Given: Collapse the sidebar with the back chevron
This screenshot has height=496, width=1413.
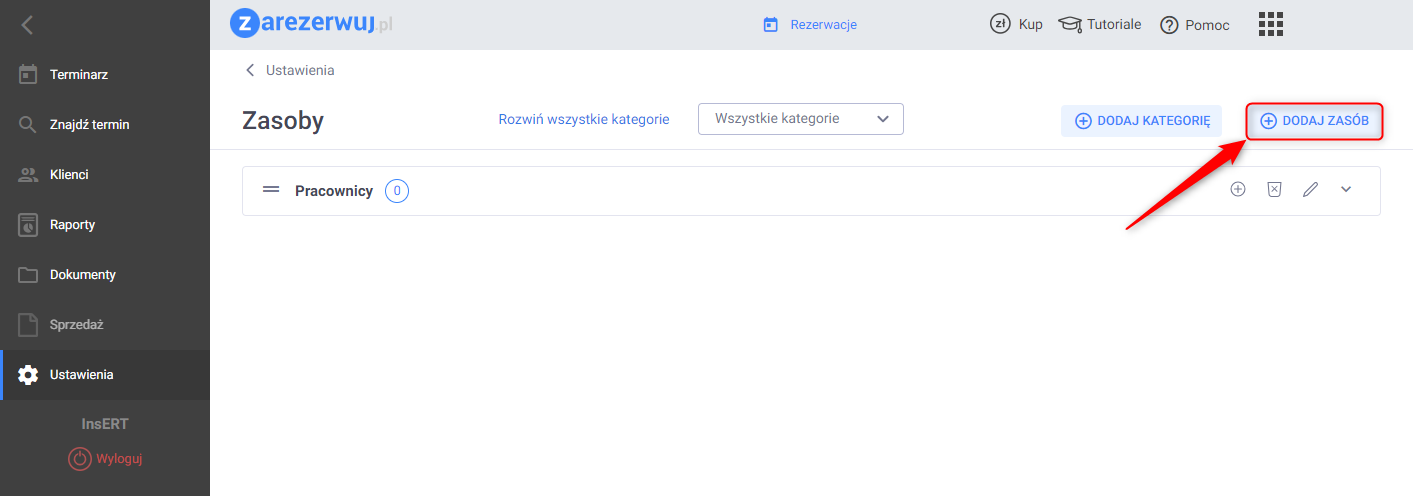Looking at the screenshot, I should pos(27,25).
